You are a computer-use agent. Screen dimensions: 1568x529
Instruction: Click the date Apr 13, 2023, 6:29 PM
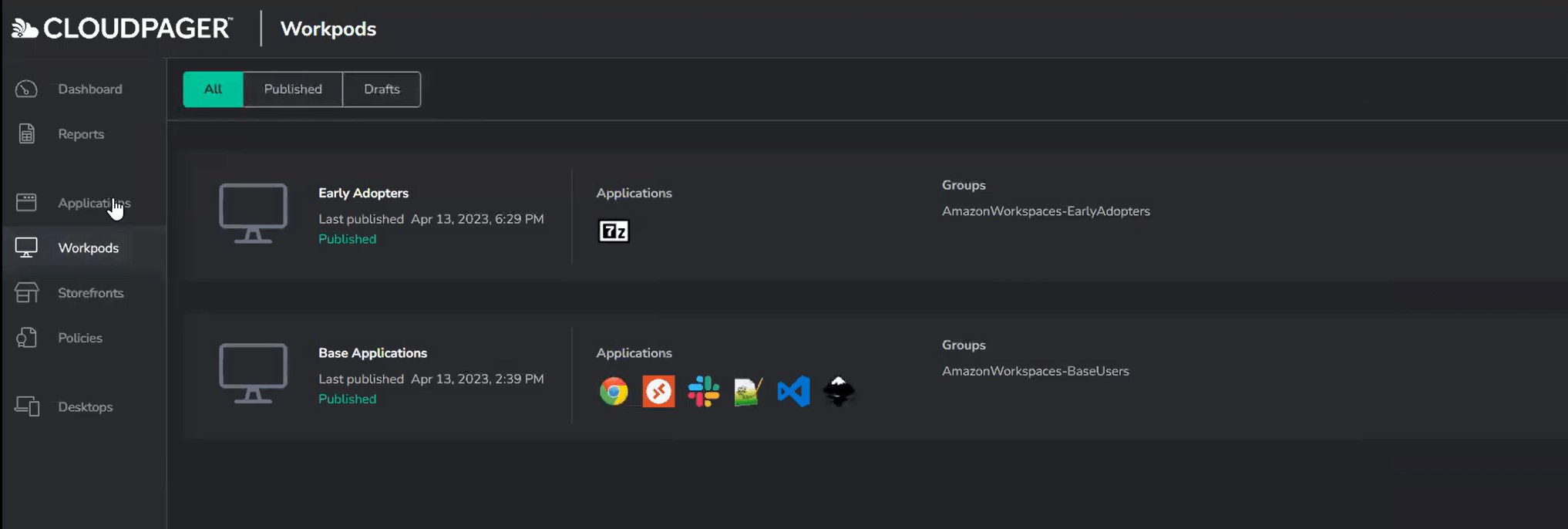[477, 219]
